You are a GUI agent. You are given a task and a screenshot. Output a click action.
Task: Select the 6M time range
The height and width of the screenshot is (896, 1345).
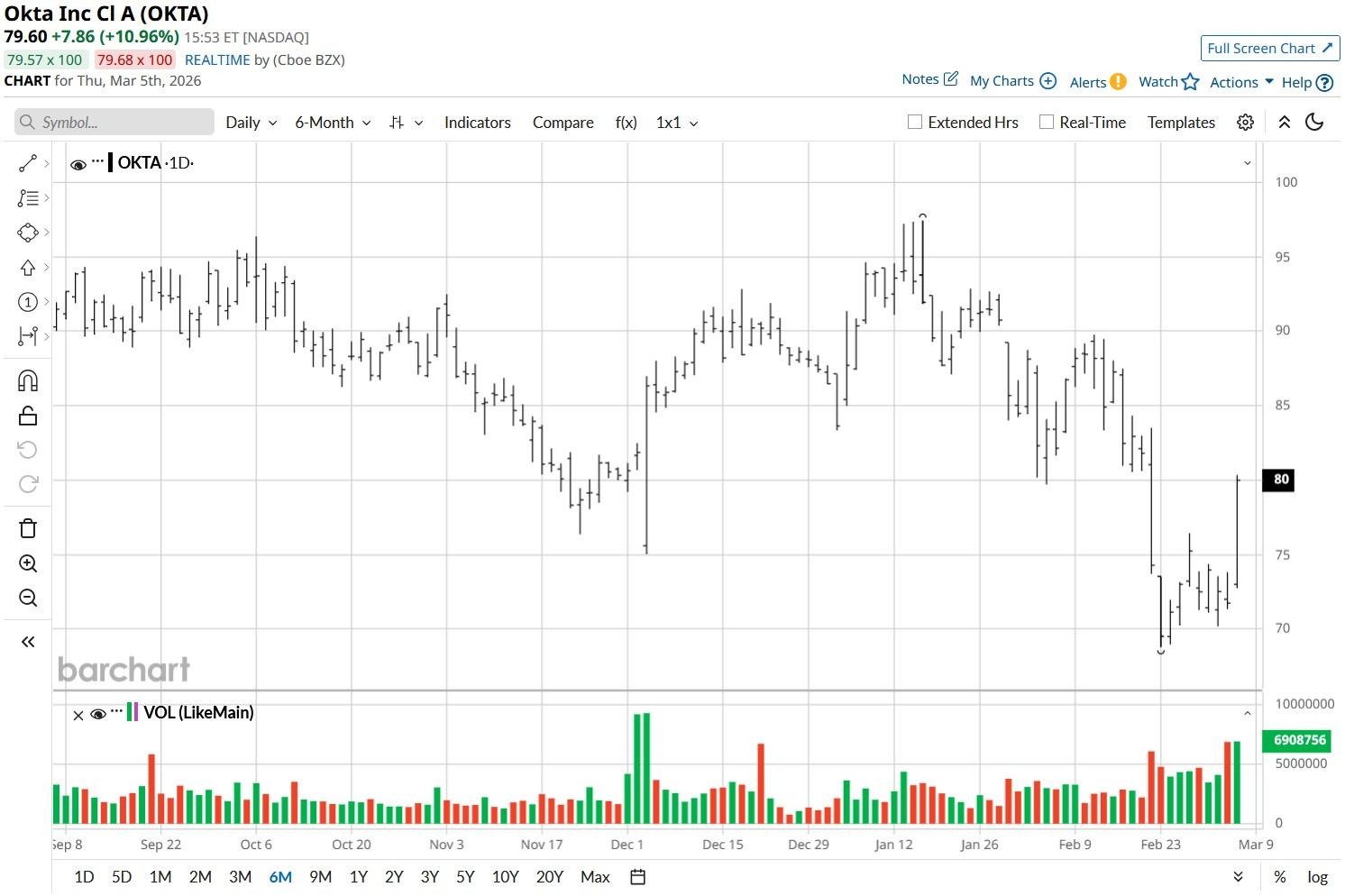tap(280, 877)
